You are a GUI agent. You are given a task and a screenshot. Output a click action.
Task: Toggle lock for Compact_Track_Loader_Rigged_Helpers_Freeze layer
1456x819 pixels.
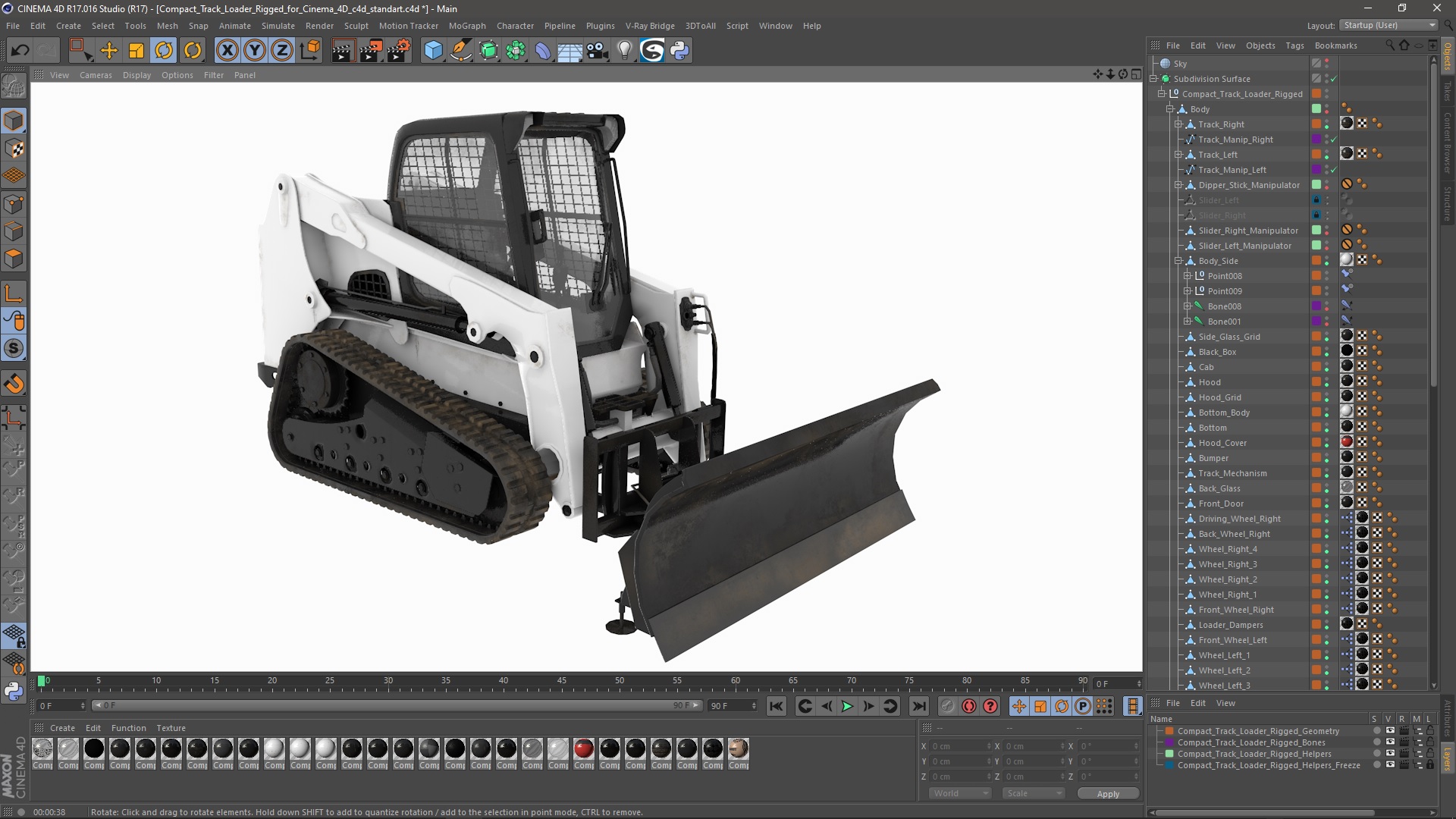(1430, 765)
